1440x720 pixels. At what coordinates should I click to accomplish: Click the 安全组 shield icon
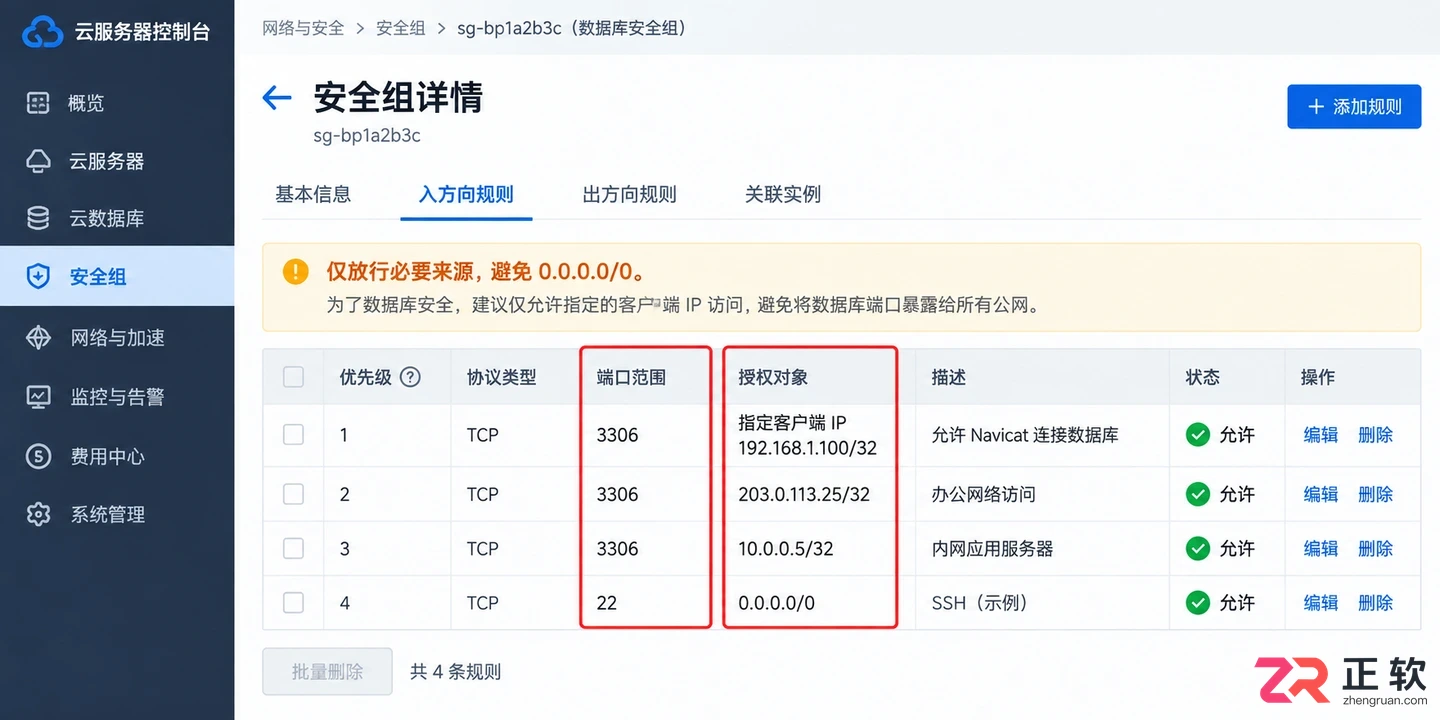38,277
